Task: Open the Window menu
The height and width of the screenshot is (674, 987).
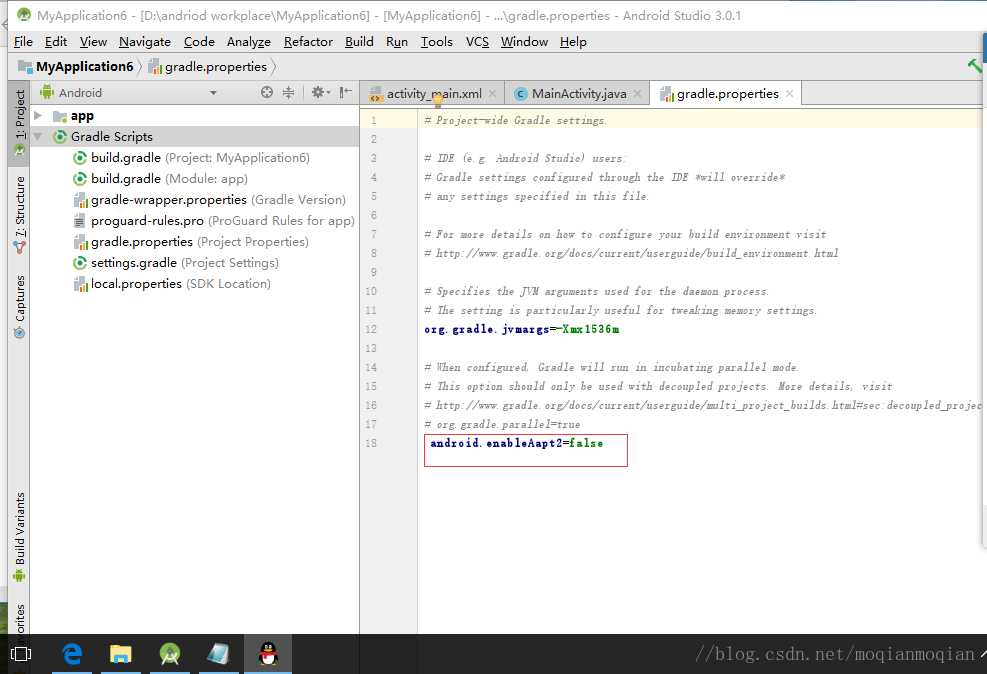Action: click(x=524, y=42)
